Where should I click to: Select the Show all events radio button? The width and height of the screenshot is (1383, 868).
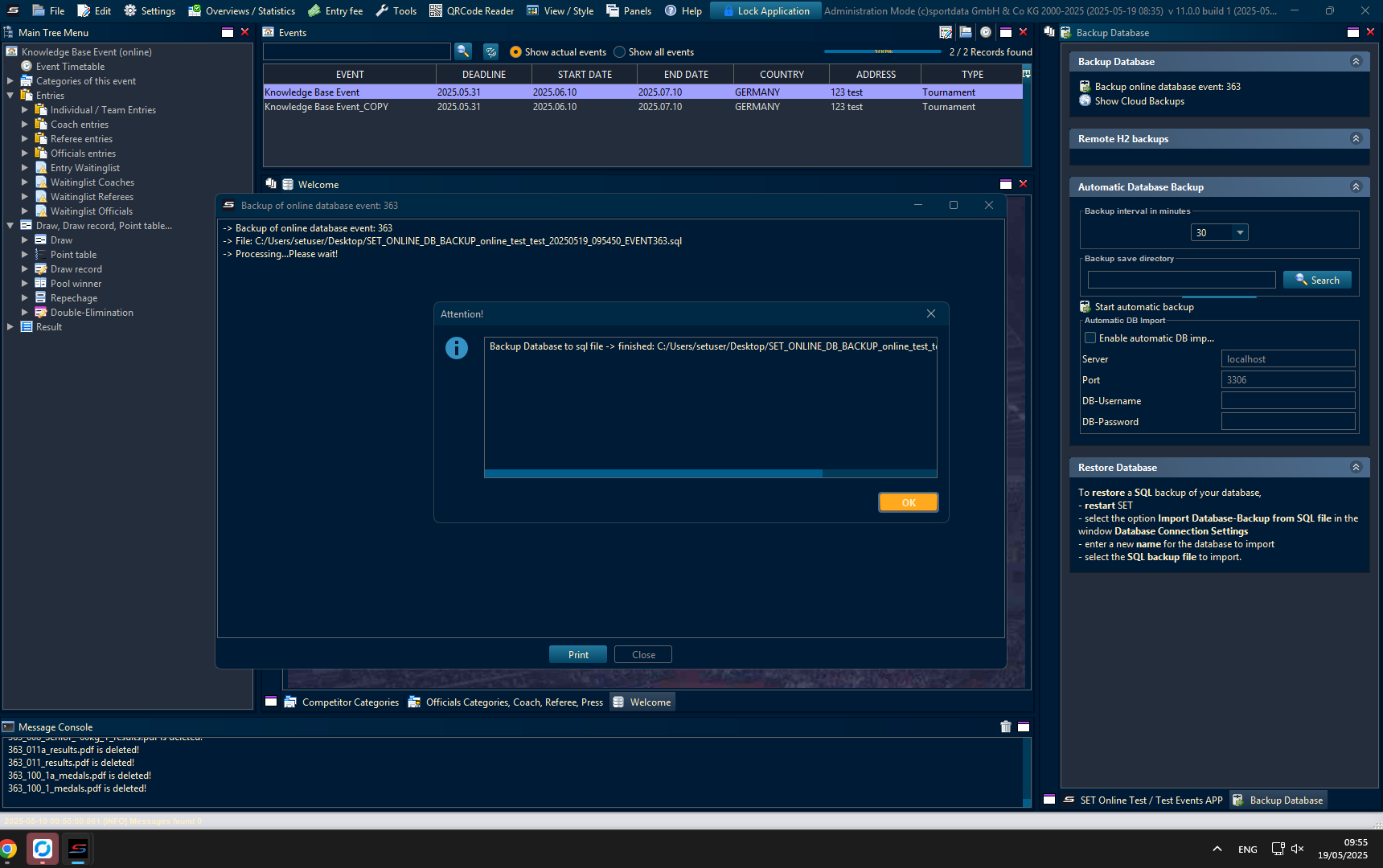[x=619, y=51]
